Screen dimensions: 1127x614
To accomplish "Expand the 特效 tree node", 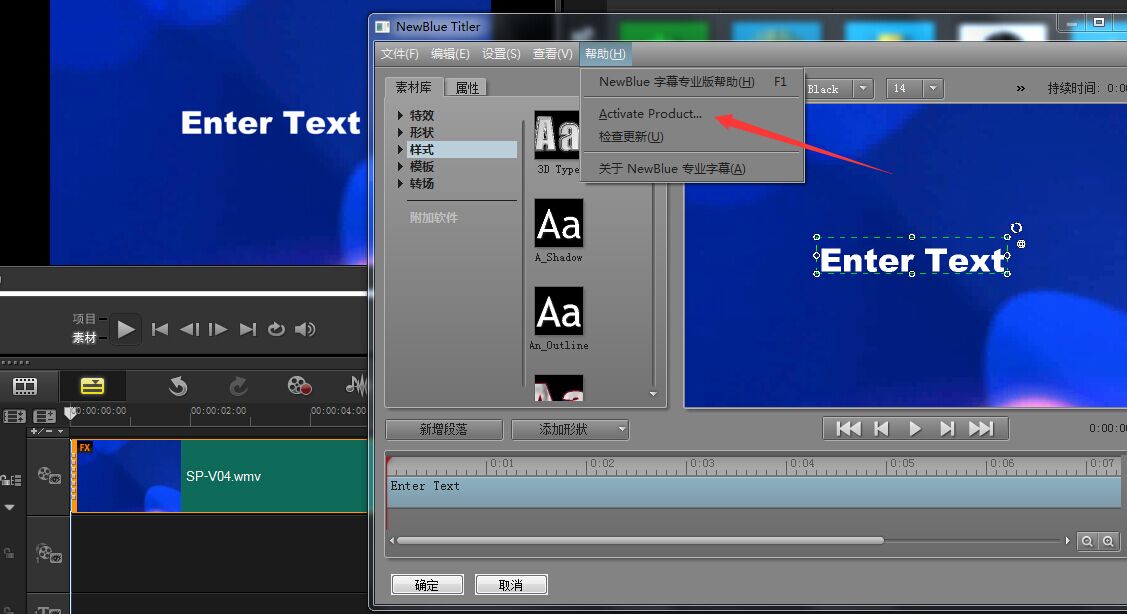I will click(400, 115).
